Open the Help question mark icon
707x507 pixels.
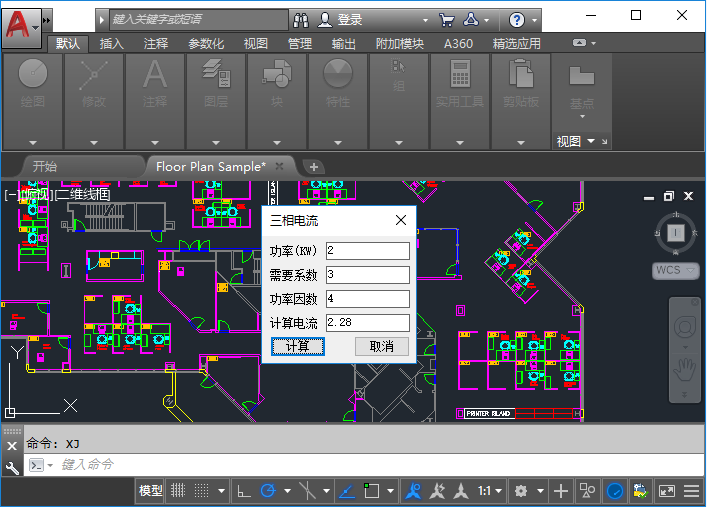(517, 20)
